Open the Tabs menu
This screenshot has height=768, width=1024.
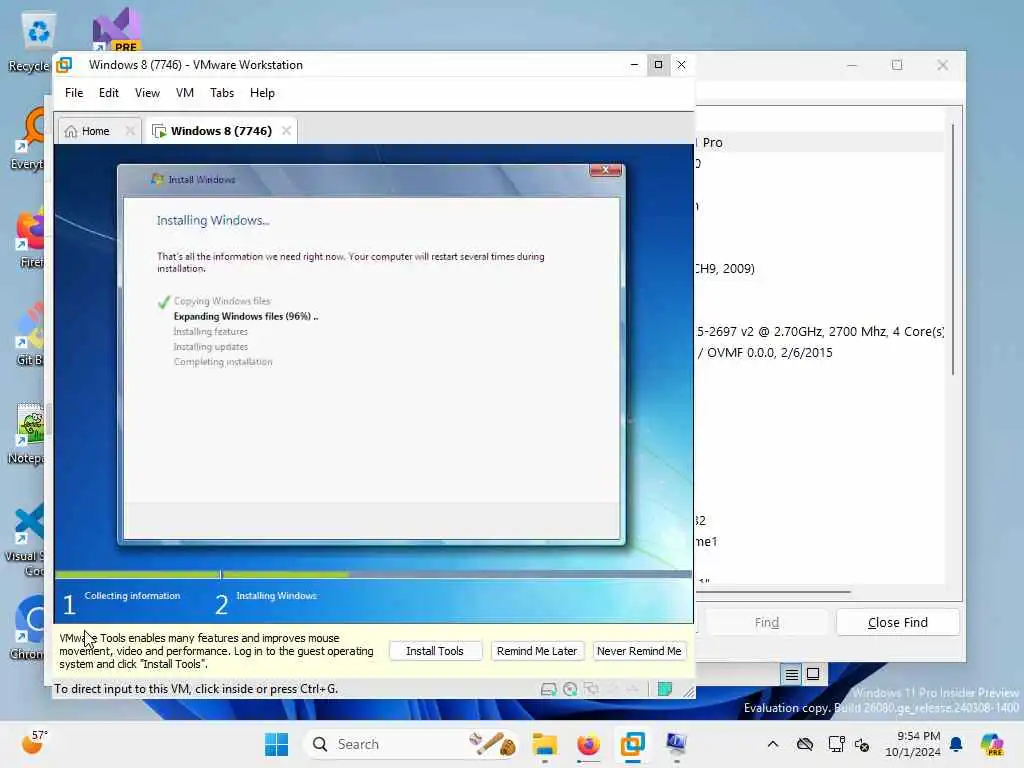[x=222, y=93]
